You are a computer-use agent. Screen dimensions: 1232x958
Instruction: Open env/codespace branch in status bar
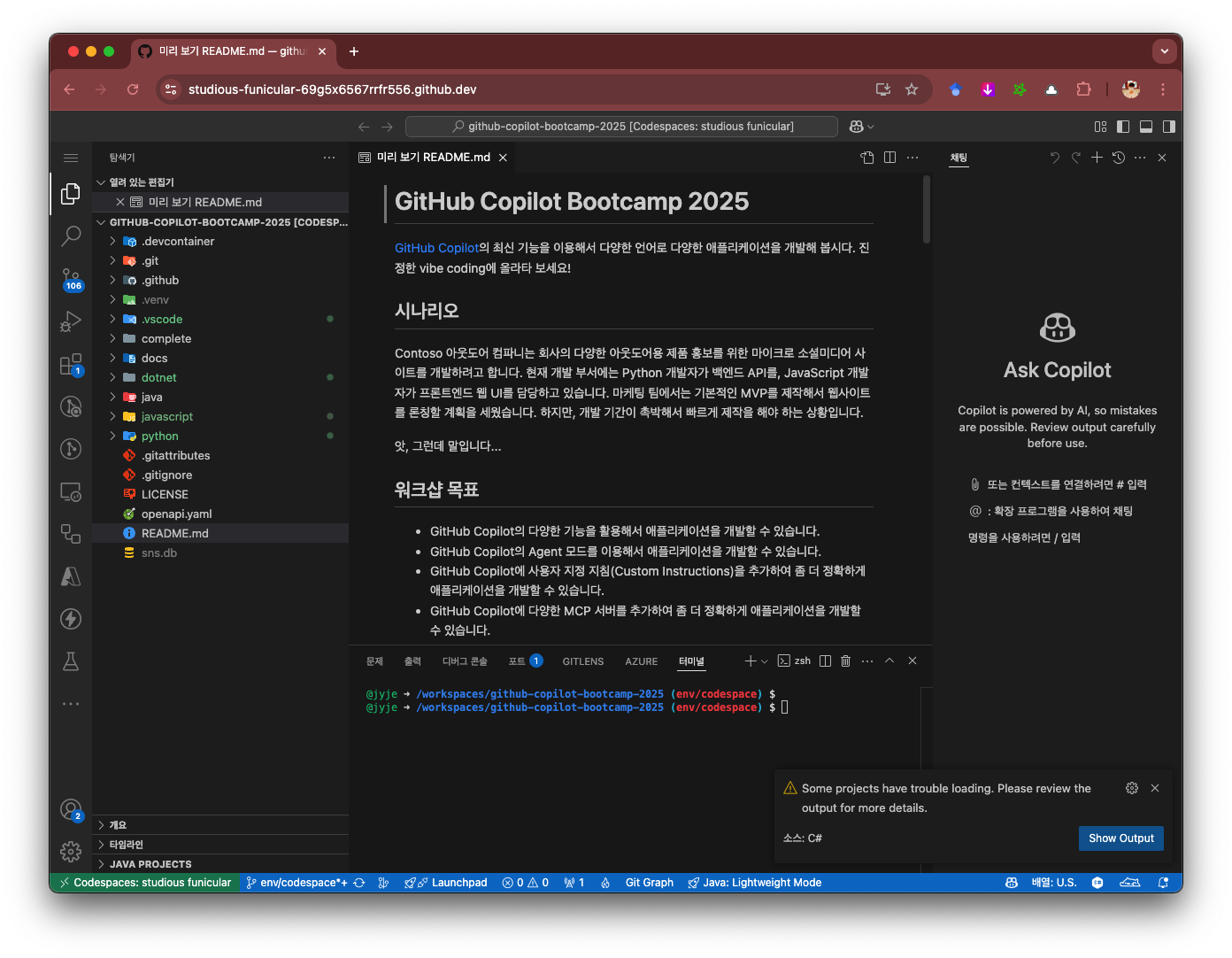(x=296, y=883)
